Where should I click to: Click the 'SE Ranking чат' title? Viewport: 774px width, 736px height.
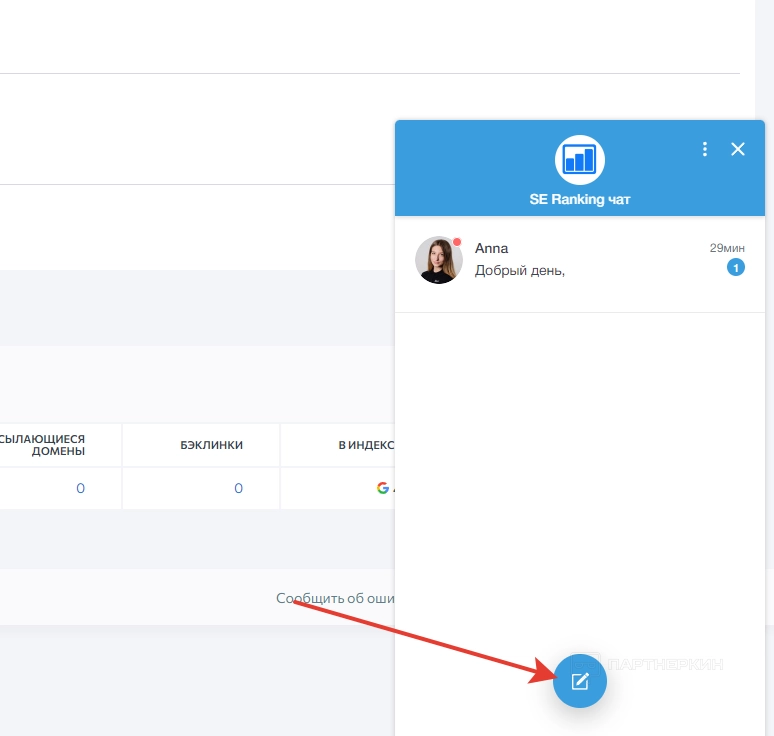coord(580,199)
